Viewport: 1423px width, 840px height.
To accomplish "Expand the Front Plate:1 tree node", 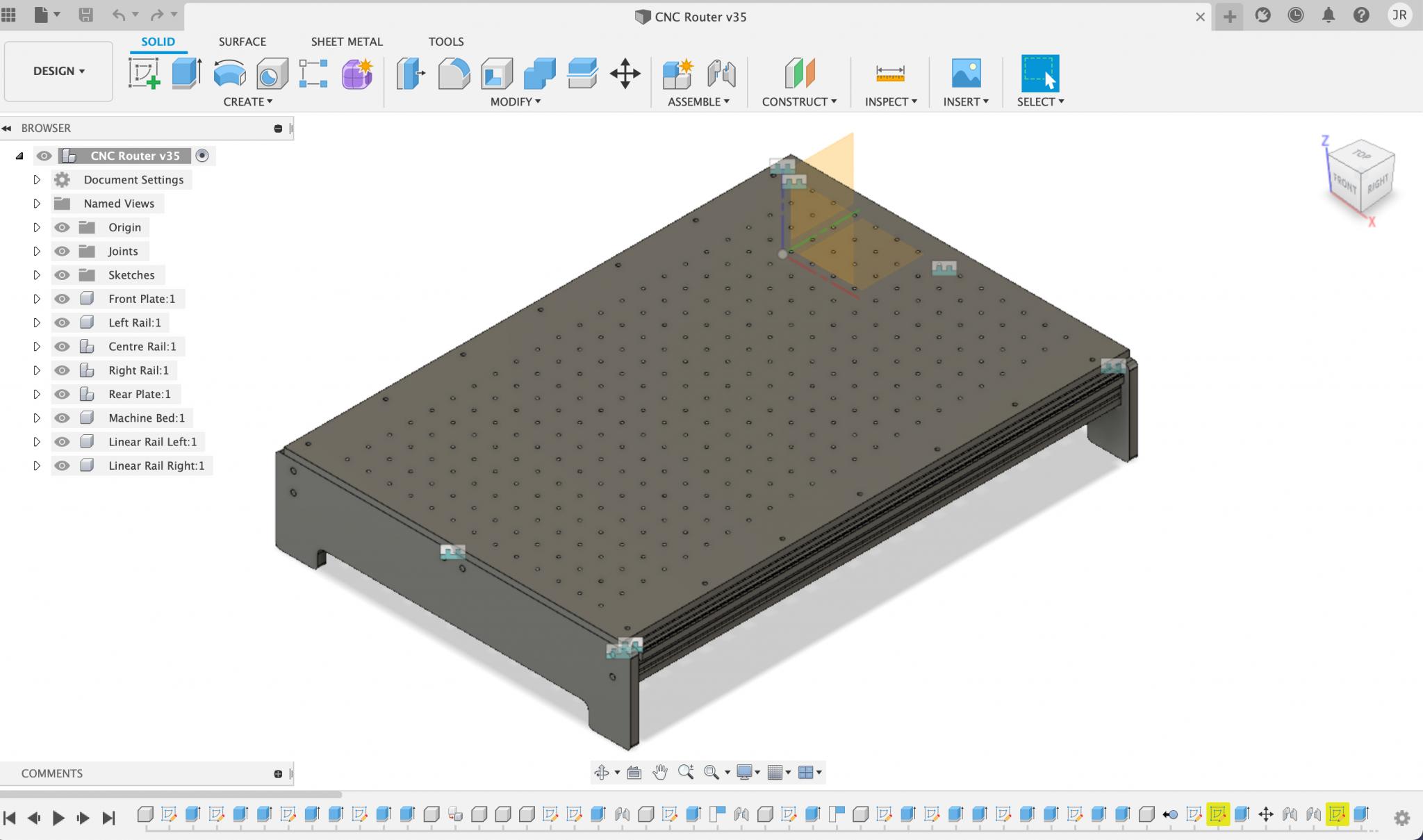I will point(37,299).
